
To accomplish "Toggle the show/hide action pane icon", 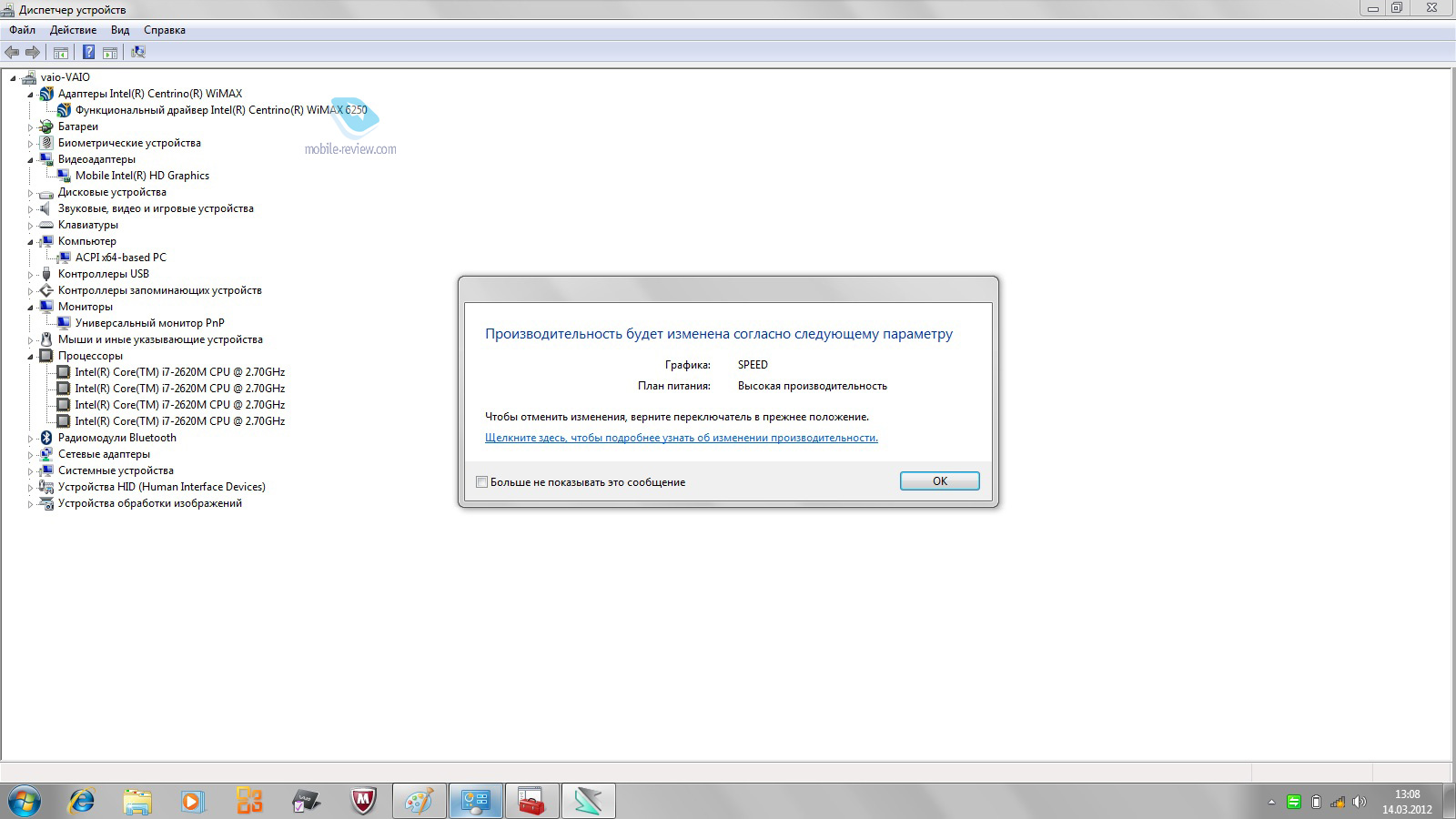I will pyautogui.click(x=110, y=52).
